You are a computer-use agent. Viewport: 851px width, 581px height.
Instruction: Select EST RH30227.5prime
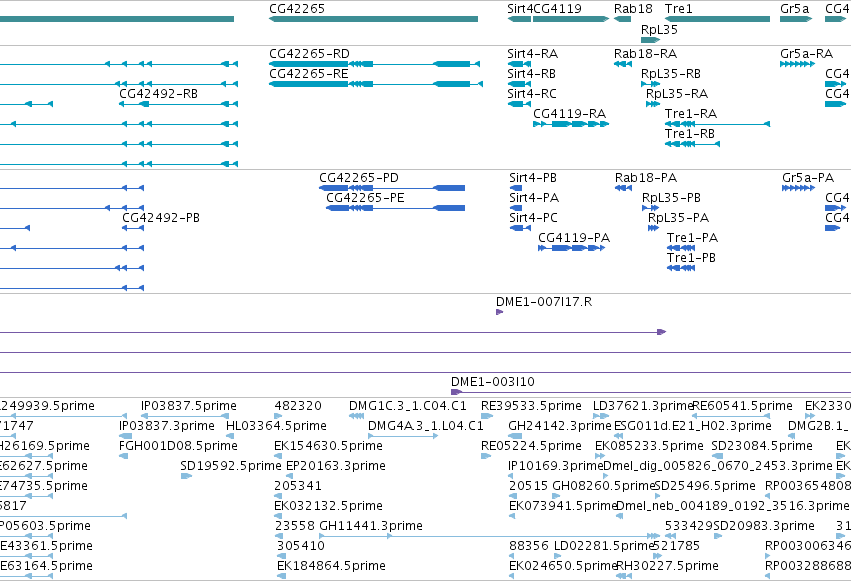[x=624, y=576]
